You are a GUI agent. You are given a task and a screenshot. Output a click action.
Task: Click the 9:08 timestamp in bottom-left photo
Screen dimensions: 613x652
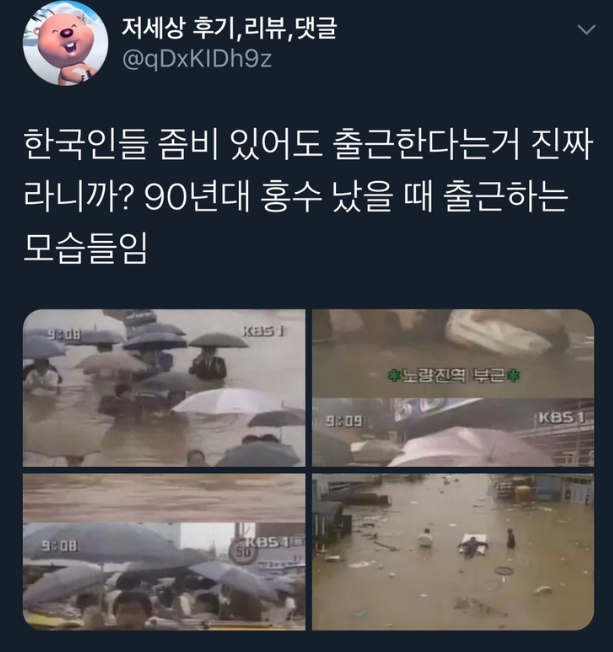59,546
